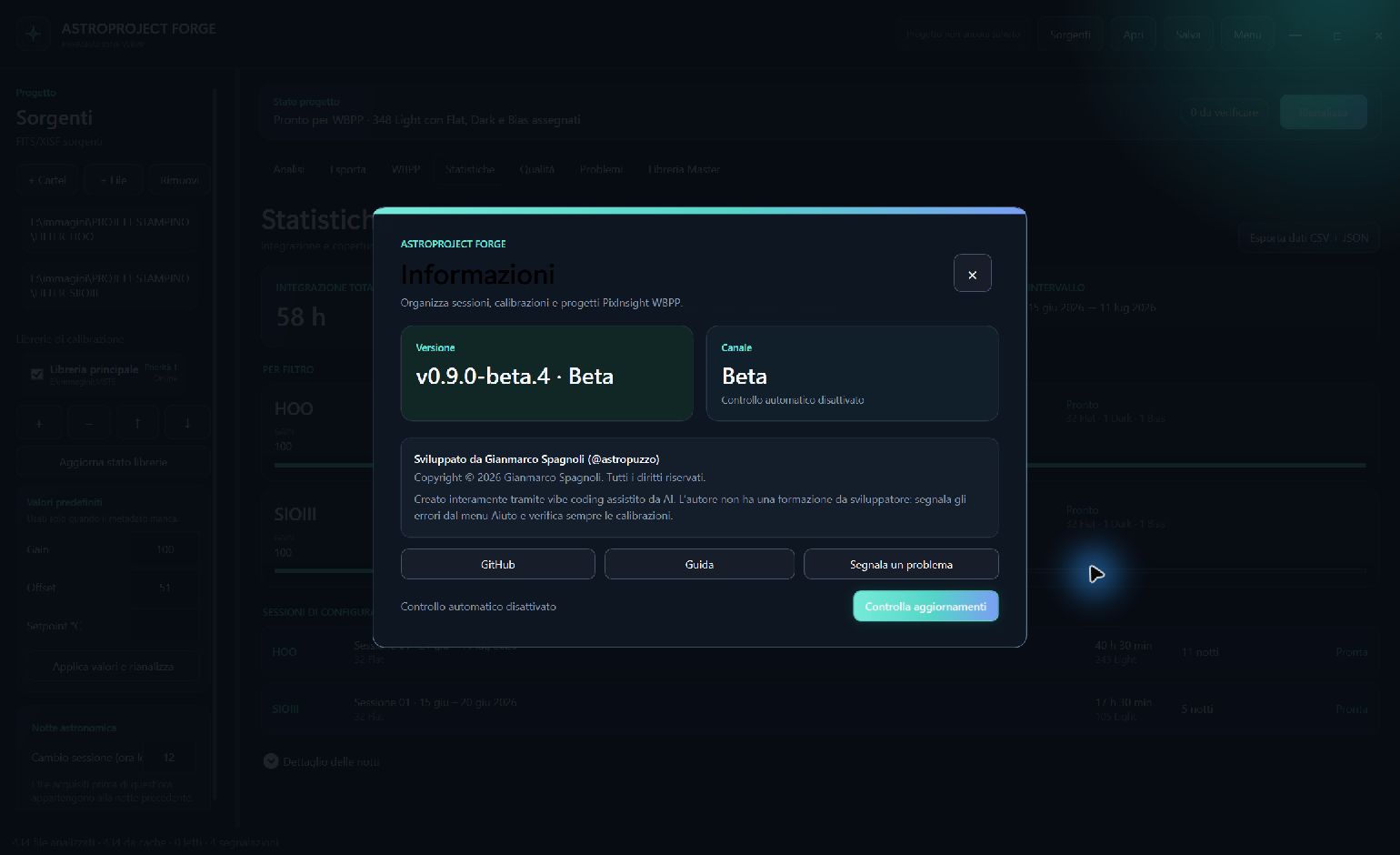The width and height of the screenshot is (1400, 855).
Task: Click the up arrow to raise library priority
Action: coord(137,423)
